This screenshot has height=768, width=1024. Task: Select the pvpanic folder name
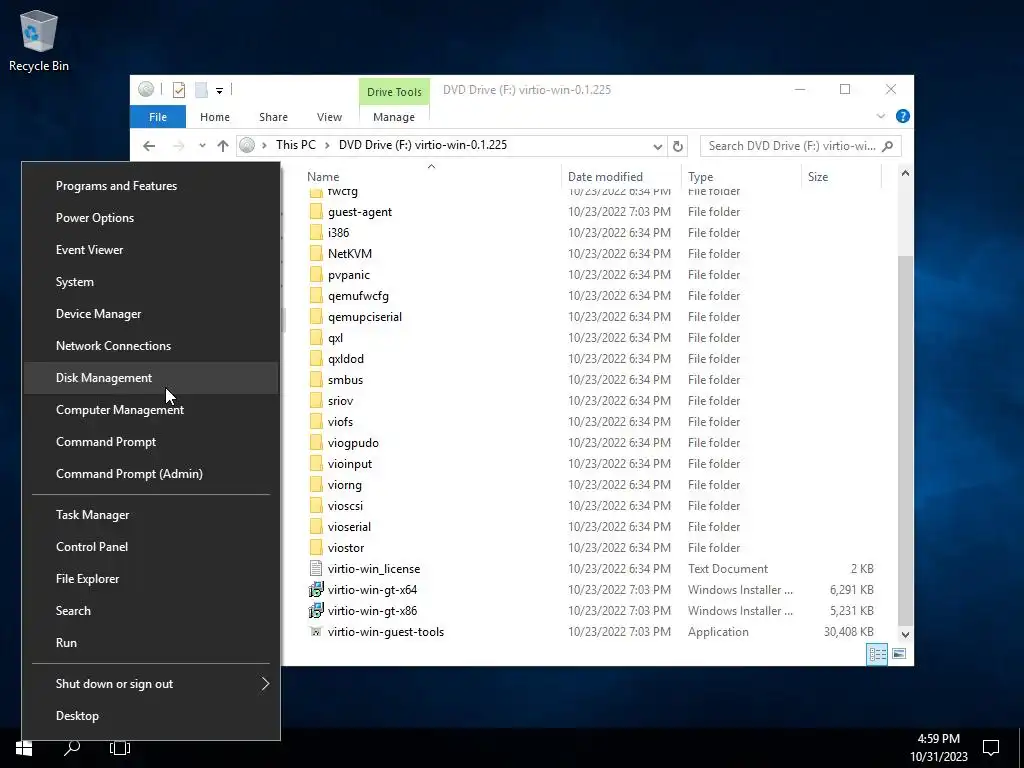pyautogui.click(x=349, y=275)
